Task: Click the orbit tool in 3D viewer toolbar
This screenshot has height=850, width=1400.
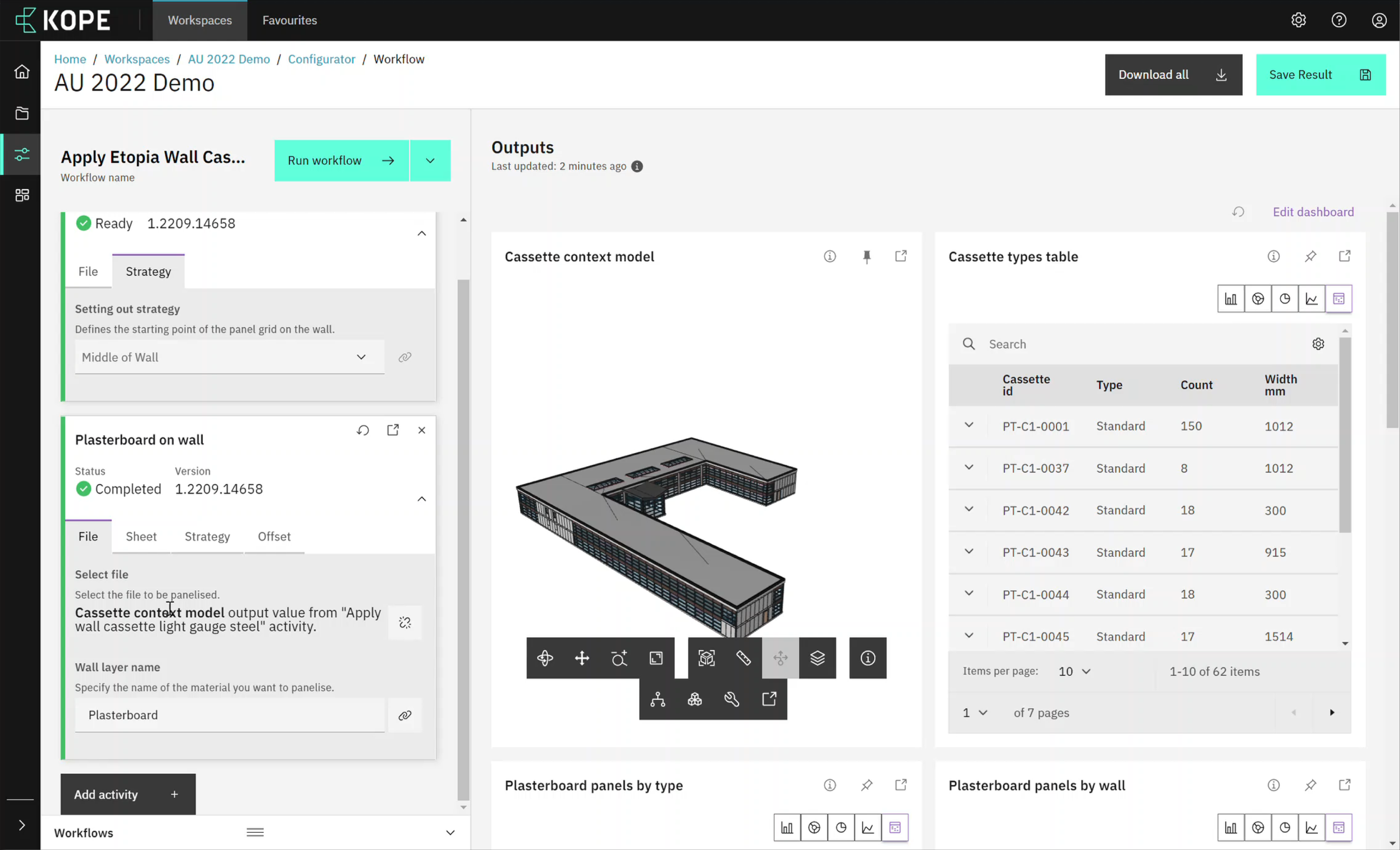Action: coord(545,658)
